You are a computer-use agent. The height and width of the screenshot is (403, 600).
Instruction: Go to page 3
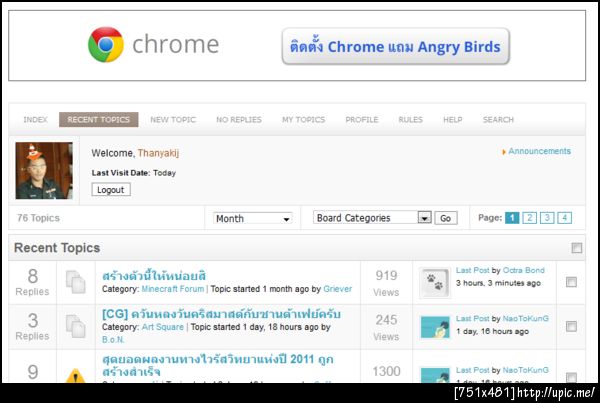[x=547, y=218]
